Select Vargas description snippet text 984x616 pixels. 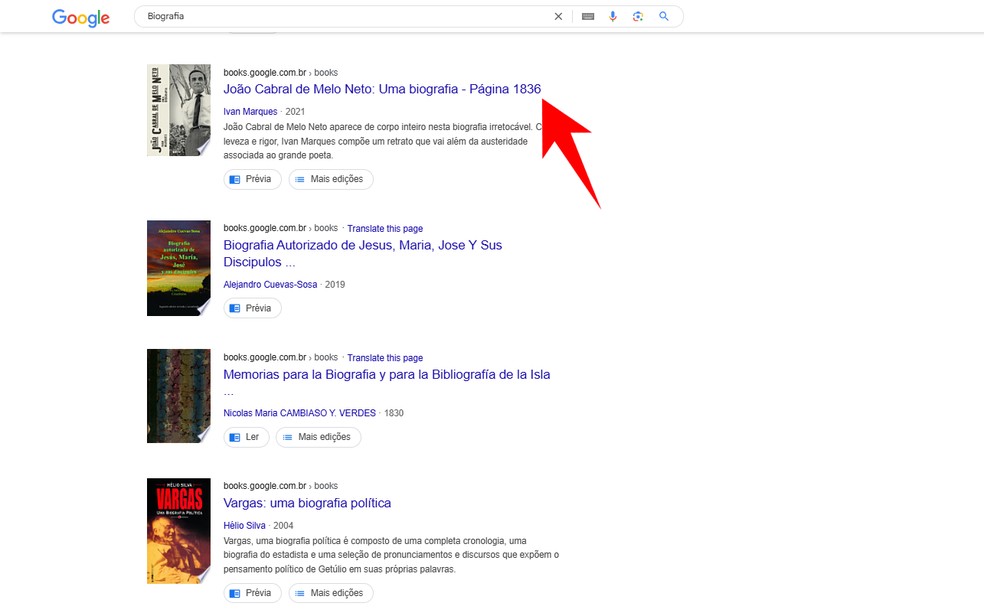pyautogui.click(x=391, y=555)
